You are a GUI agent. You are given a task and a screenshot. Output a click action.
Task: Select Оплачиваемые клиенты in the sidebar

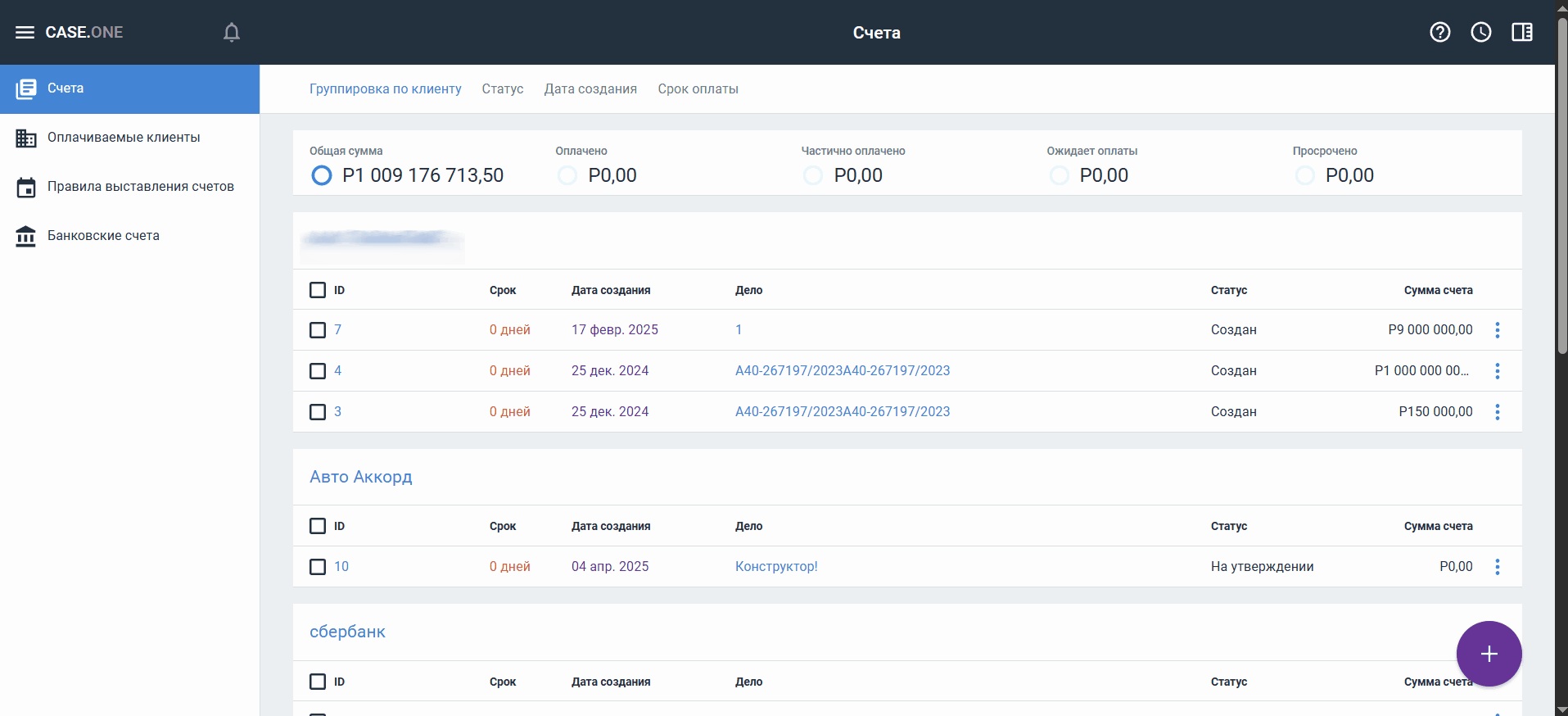point(124,138)
